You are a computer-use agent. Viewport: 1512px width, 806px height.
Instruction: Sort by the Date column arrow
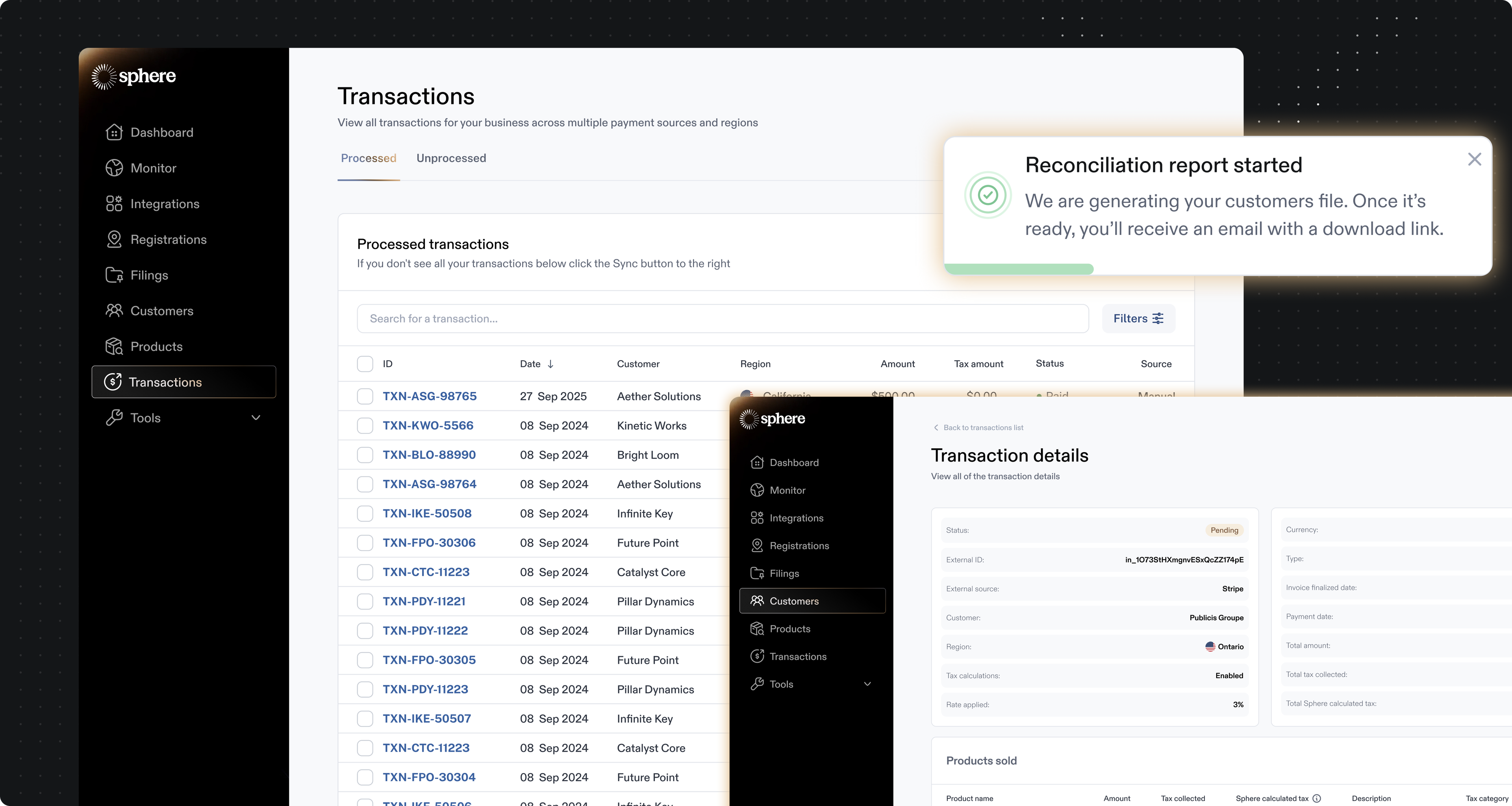550,364
